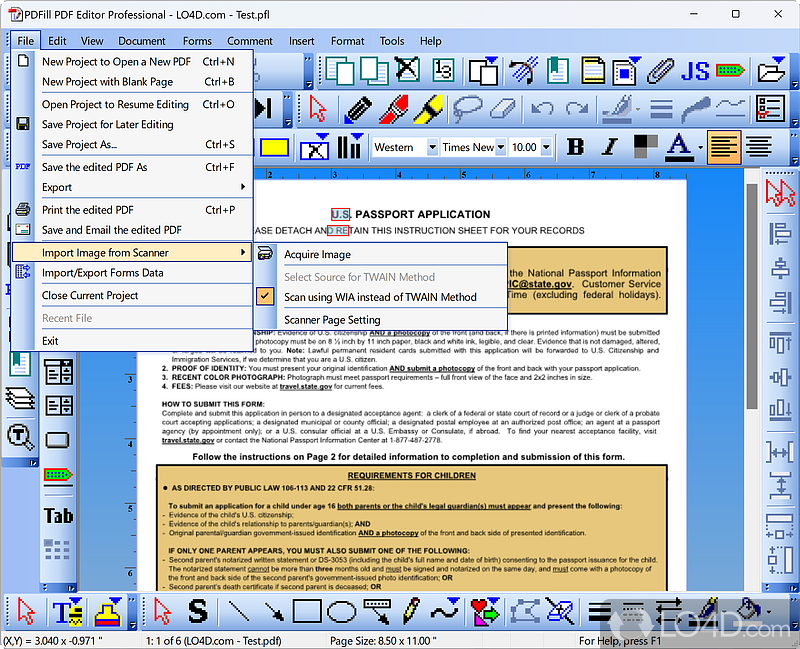Click Exit in File menu
Image resolution: width=800 pixels, height=649 pixels.
point(132,341)
